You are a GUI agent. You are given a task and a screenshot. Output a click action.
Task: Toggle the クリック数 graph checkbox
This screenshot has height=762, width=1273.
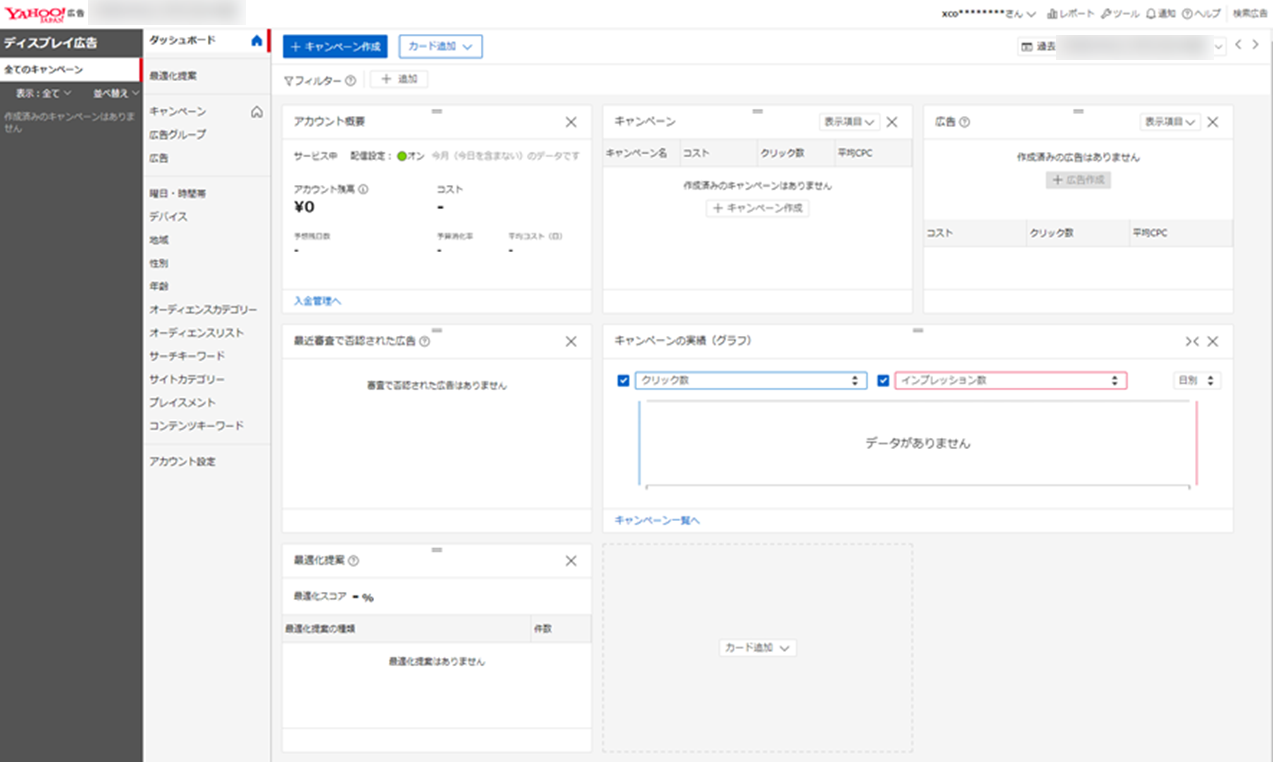(624, 380)
